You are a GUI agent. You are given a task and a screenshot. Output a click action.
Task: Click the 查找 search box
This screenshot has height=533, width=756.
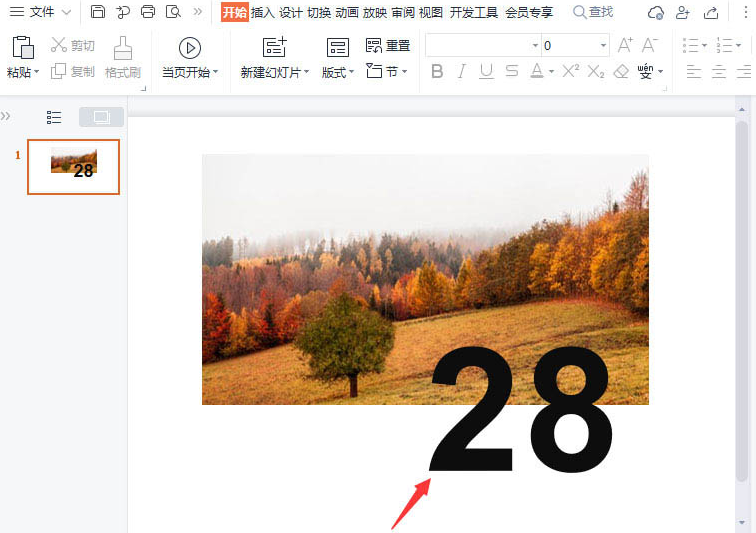click(x=593, y=12)
